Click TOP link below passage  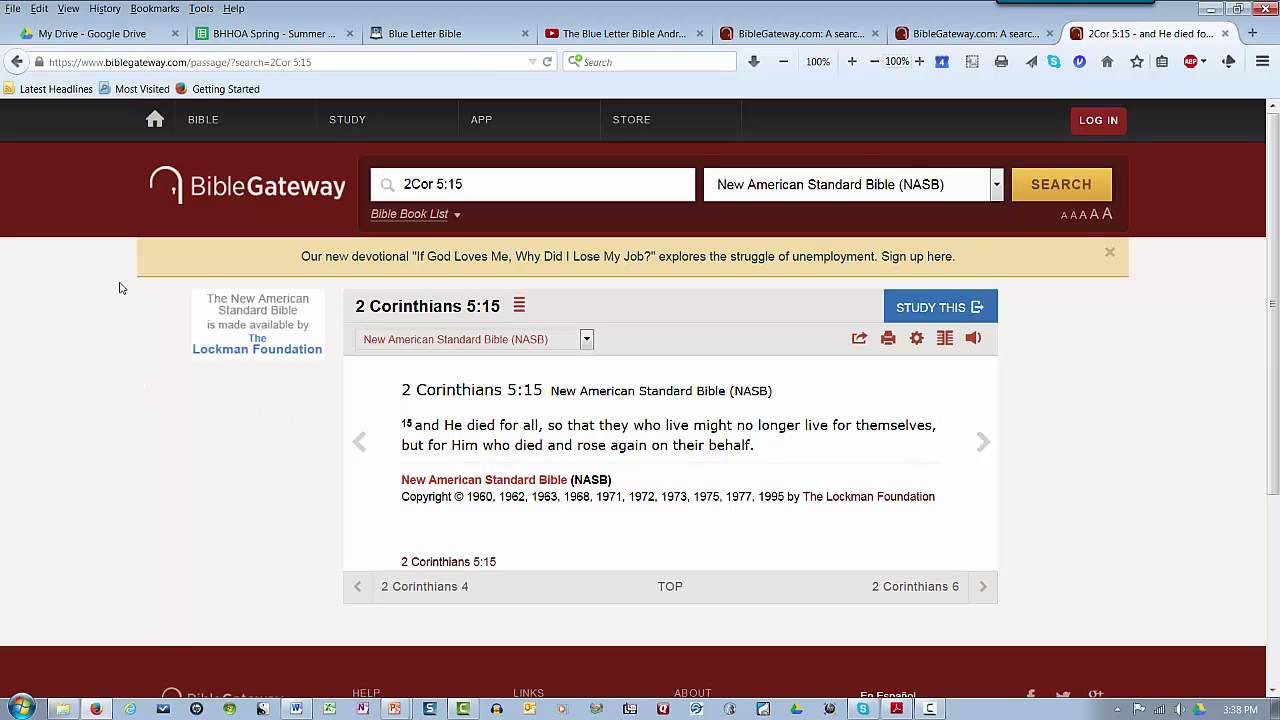tap(670, 587)
